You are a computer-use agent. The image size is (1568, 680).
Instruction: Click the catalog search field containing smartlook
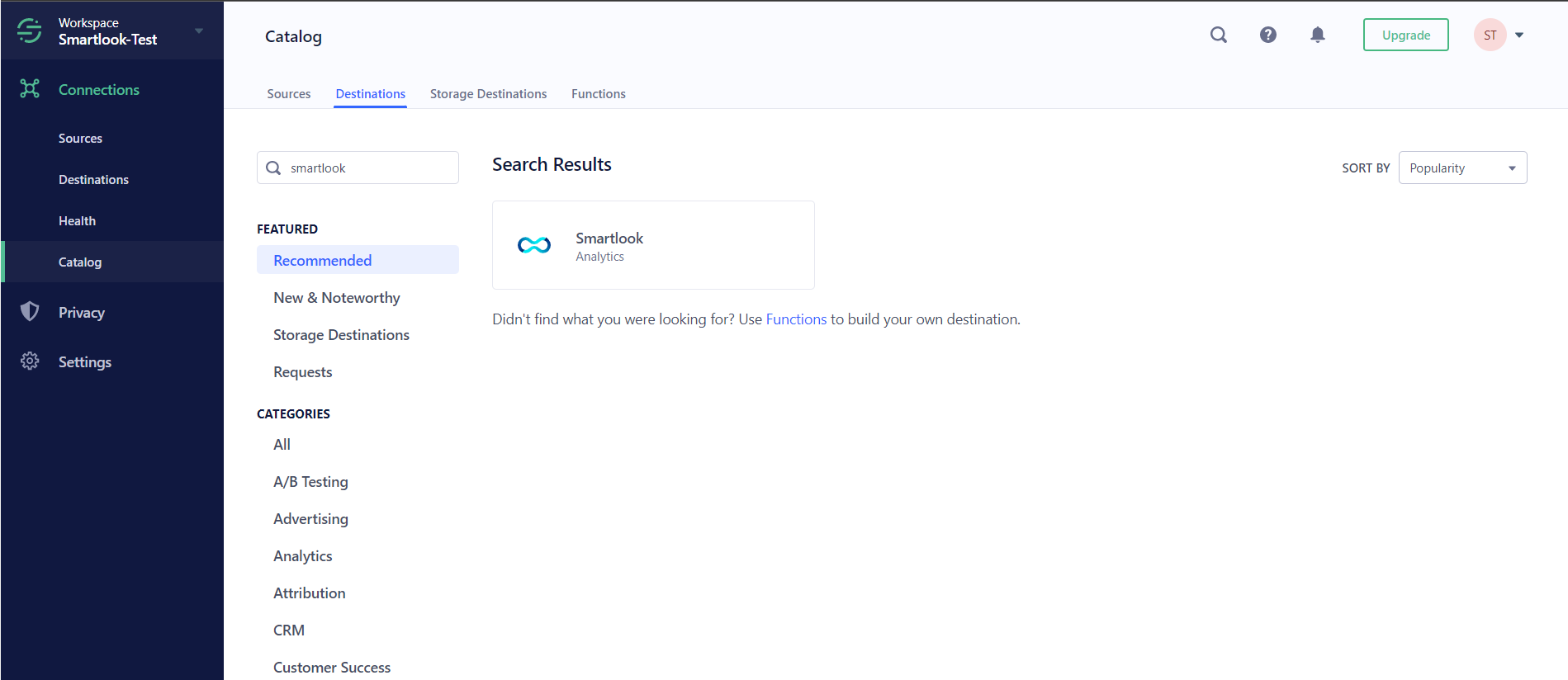pyautogui.click(x=358, y=168)
